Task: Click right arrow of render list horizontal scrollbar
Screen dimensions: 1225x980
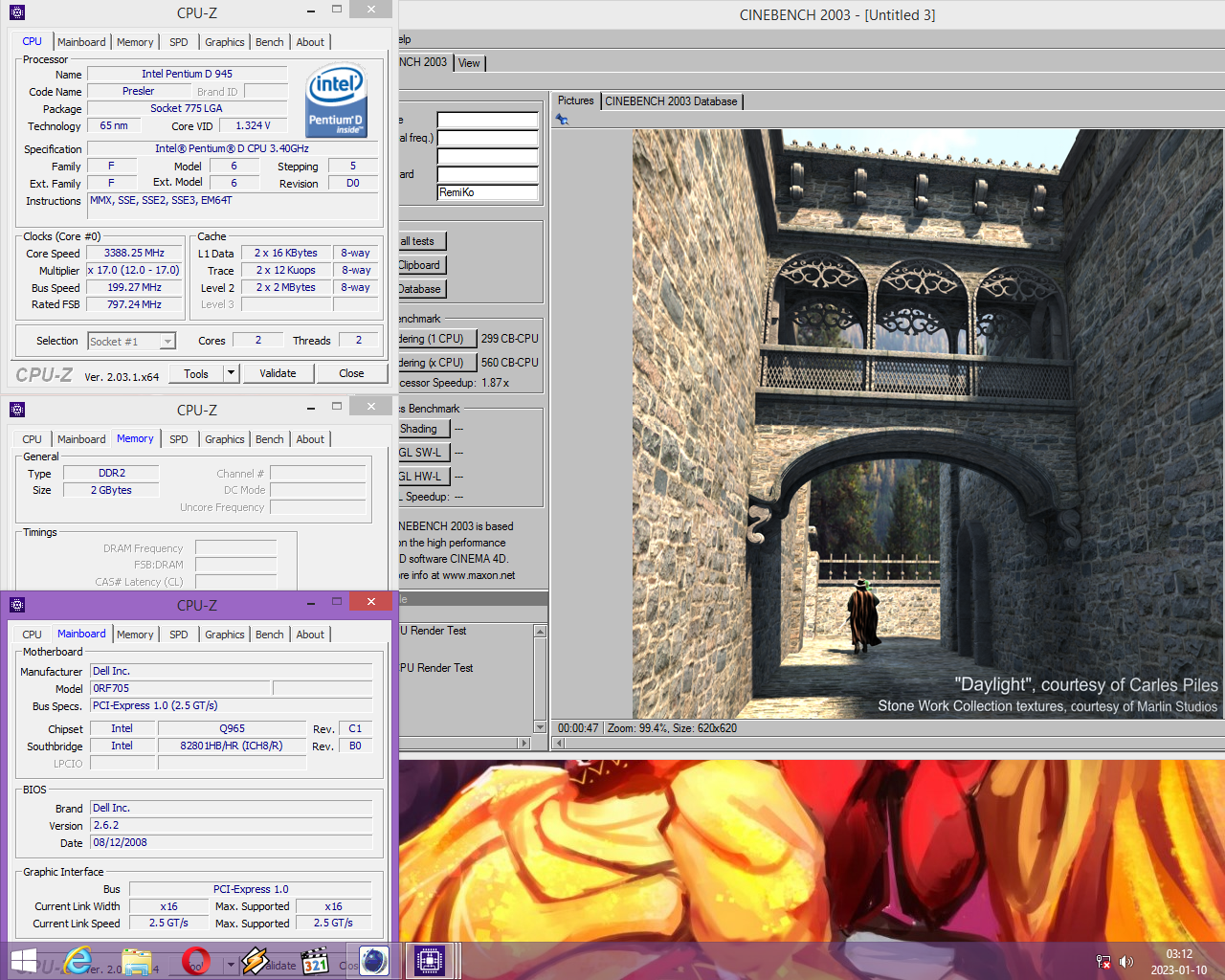Action: 523,744
